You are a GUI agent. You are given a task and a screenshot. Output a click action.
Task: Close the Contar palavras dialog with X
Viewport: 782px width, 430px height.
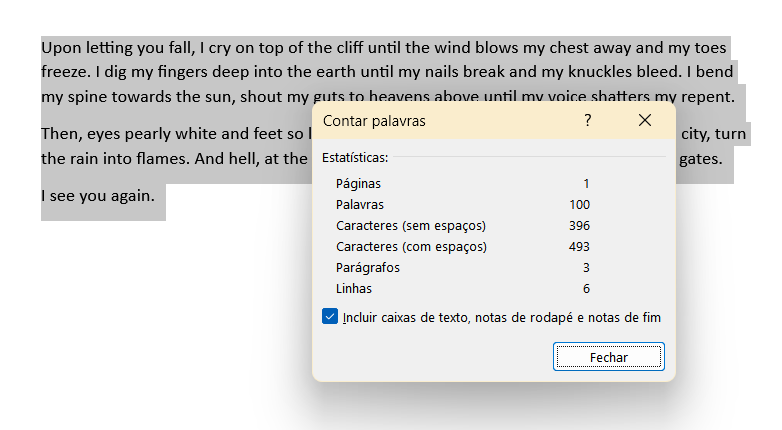(x=645, y=120)
